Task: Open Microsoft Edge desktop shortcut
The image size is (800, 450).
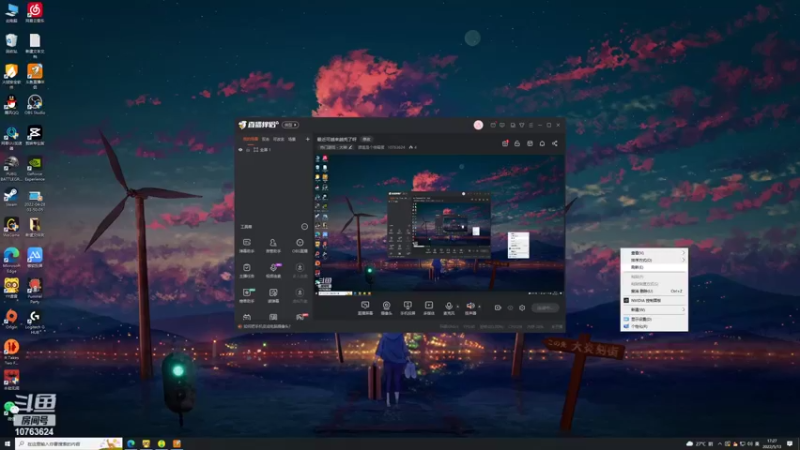Action: point(11,260)
